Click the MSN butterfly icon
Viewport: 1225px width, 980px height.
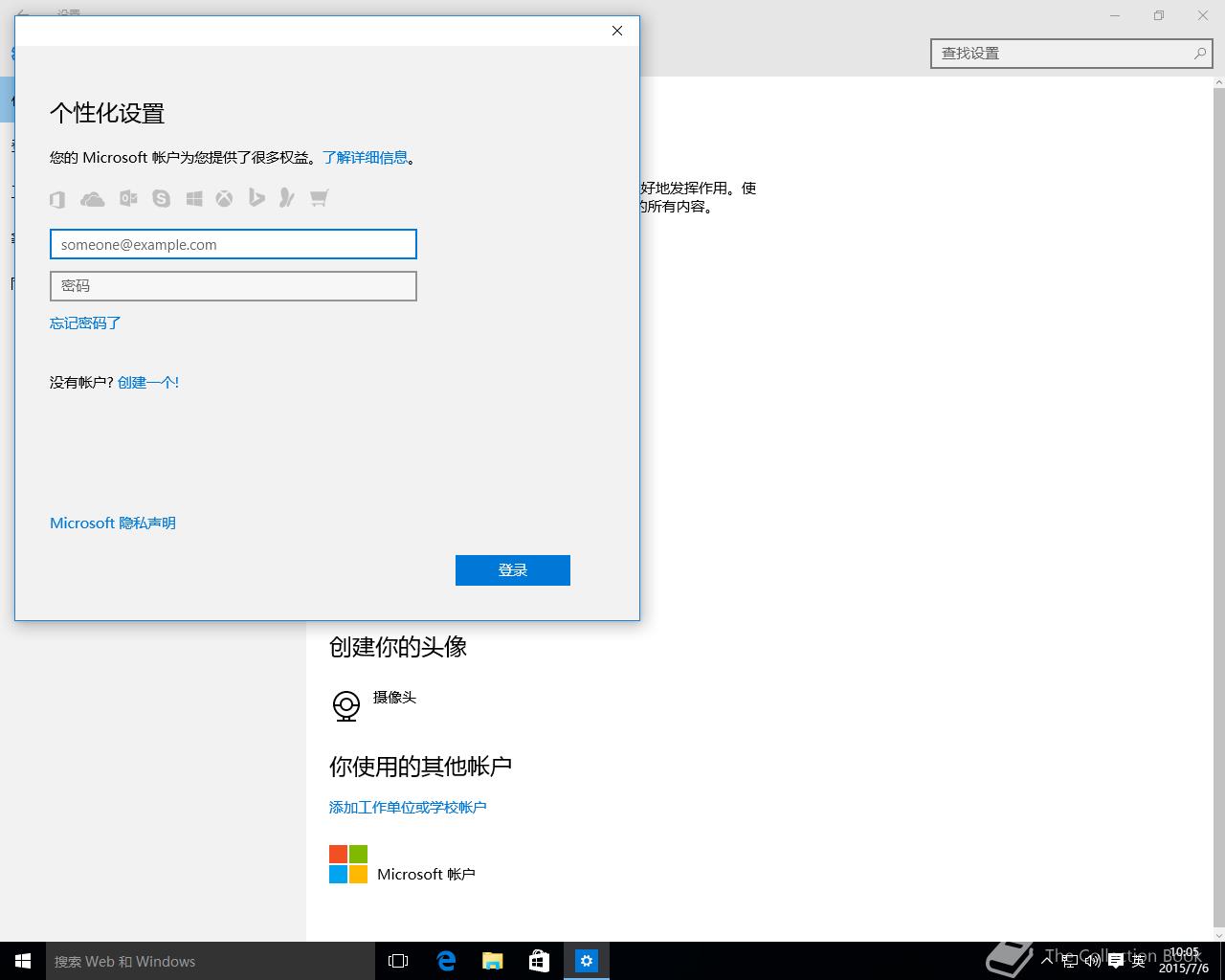click(286, 197)
